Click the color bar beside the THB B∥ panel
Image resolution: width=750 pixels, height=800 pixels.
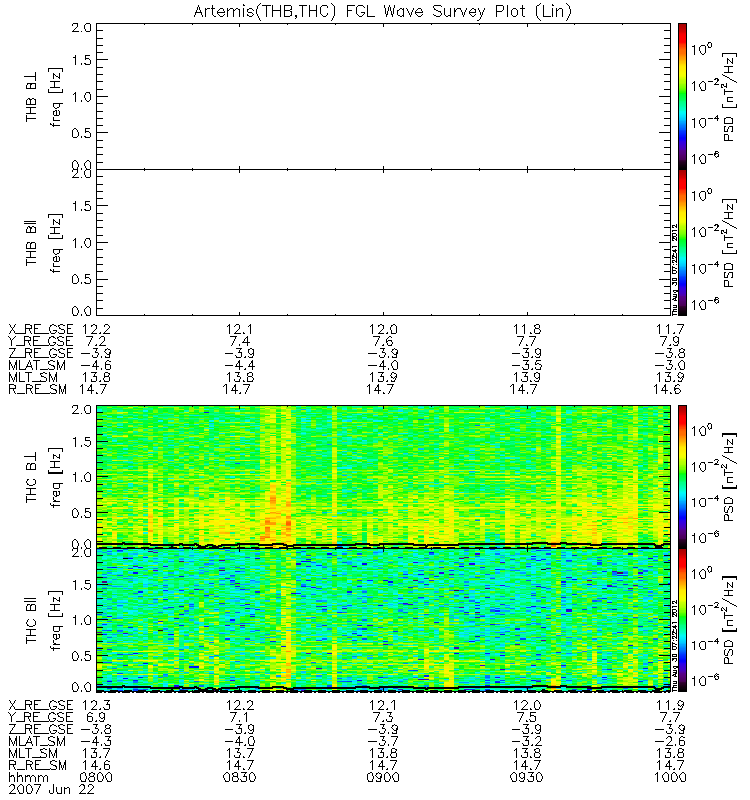(682, 242)
